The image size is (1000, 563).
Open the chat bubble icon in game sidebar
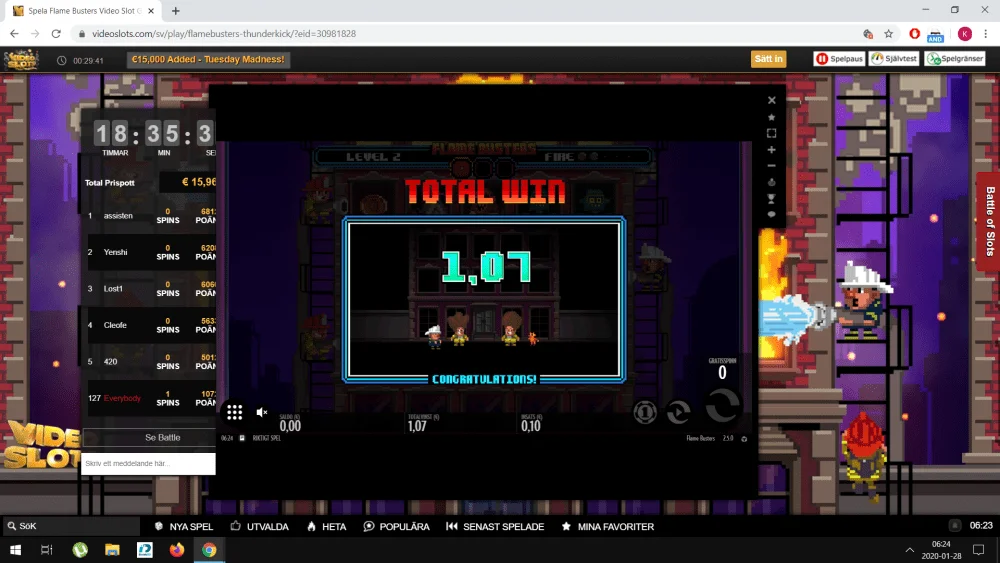772,215
